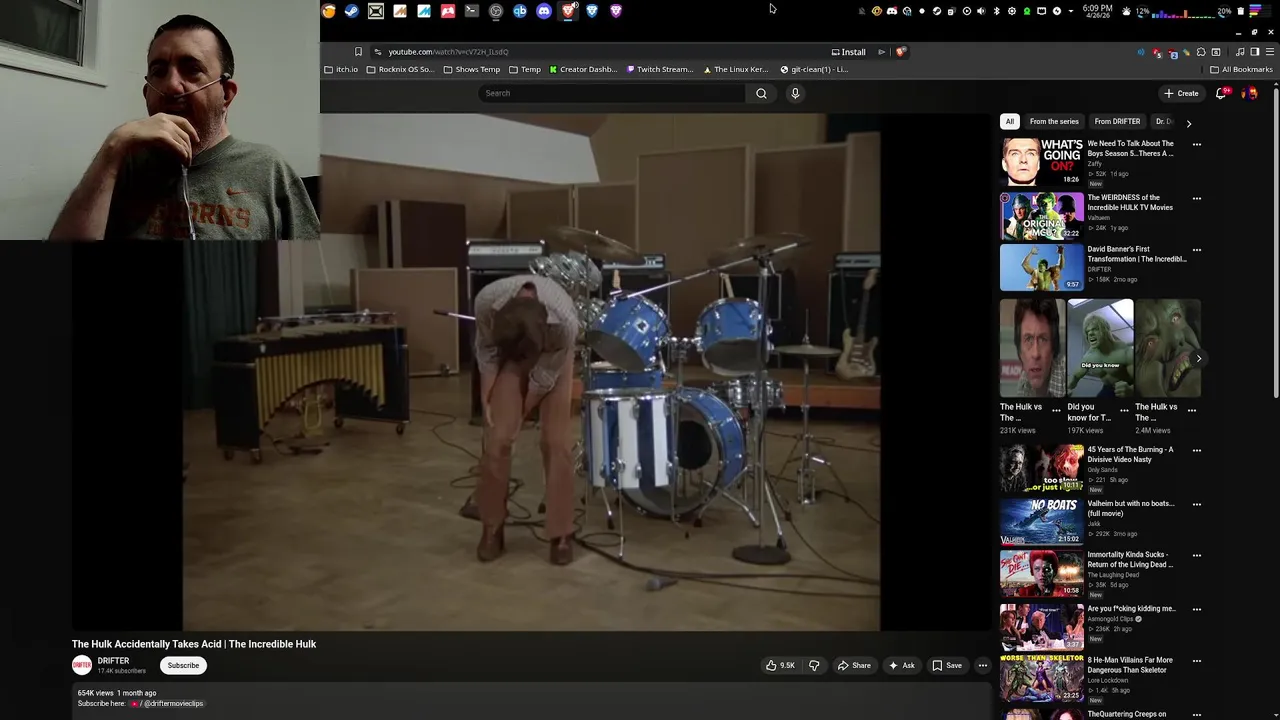Dislike the video with thumbs down
The height and width of the screenshot is (720, 1280).
click(x=814, y=665)
